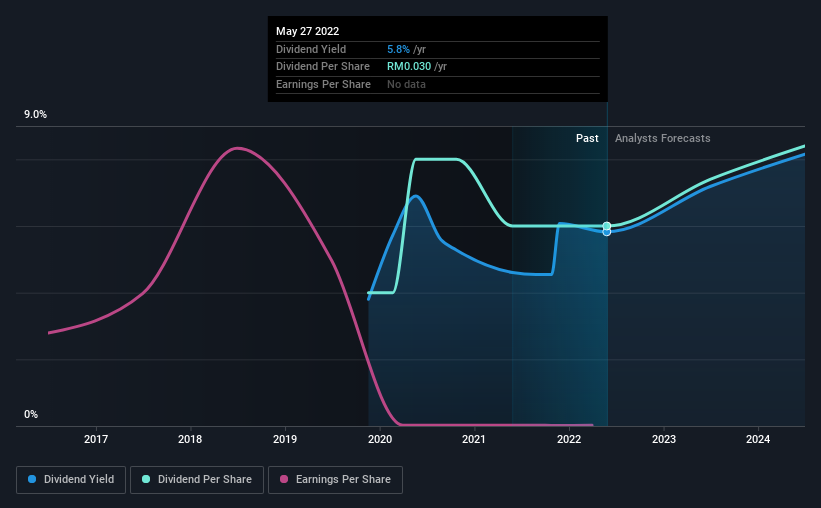Click the pink Earnings Per Share legend dot
Image resolution: width=821 pixels, height=508 pixels.
pos(284,479)
